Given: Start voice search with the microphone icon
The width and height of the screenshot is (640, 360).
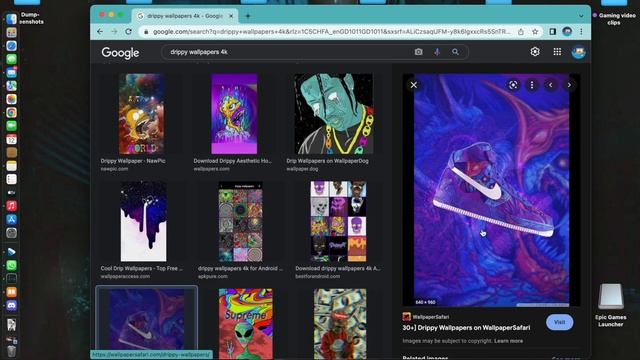Looking at the screenshot, I should coord(437,52).
